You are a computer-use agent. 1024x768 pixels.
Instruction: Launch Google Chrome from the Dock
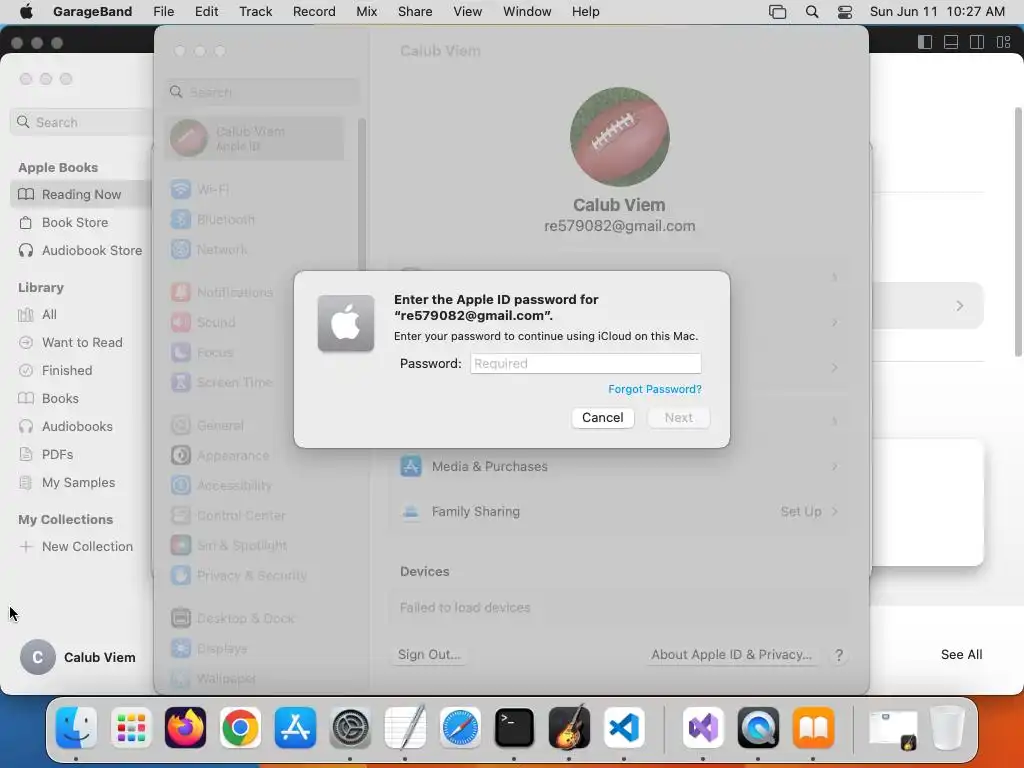coord(240,728)
